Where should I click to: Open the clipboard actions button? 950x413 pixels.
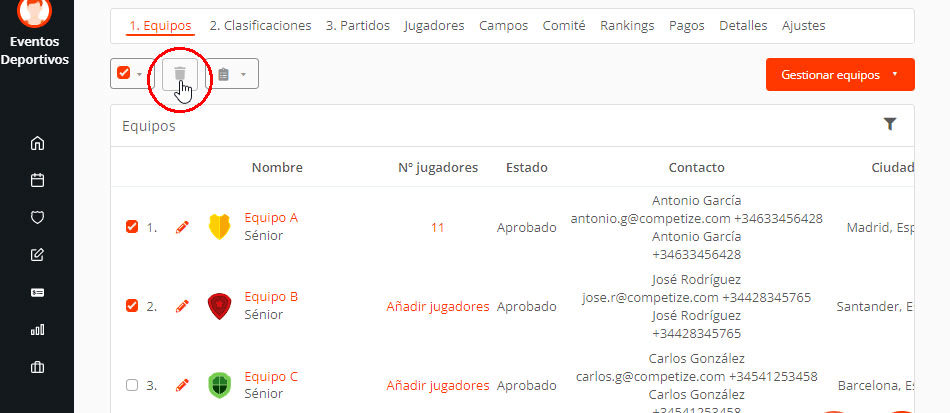pyautogui.click(x=233, y=74)
